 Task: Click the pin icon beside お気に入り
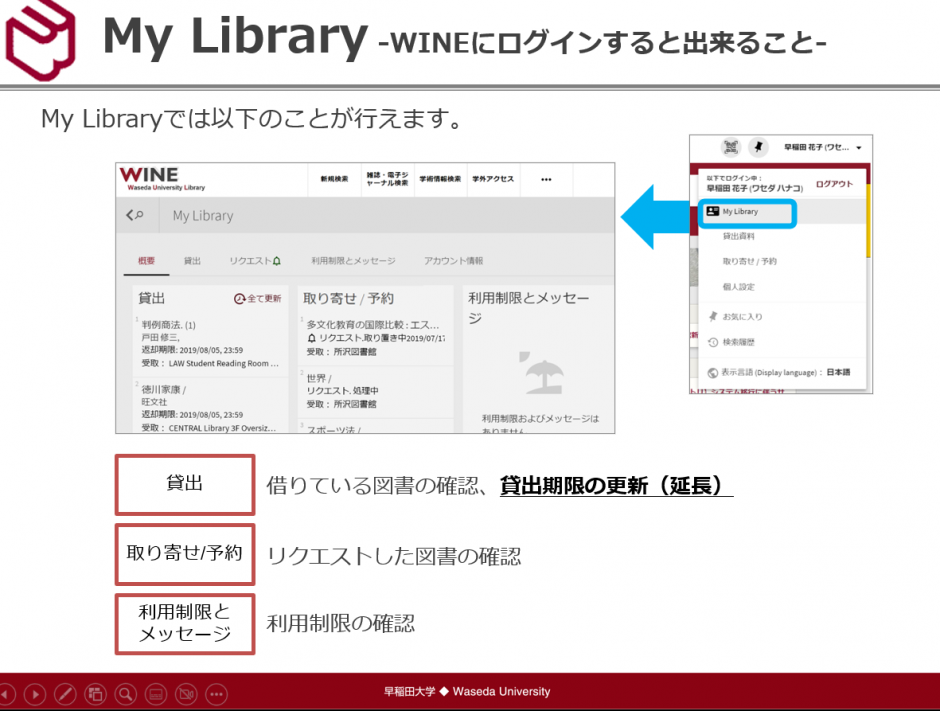click(x=713, y=316)
